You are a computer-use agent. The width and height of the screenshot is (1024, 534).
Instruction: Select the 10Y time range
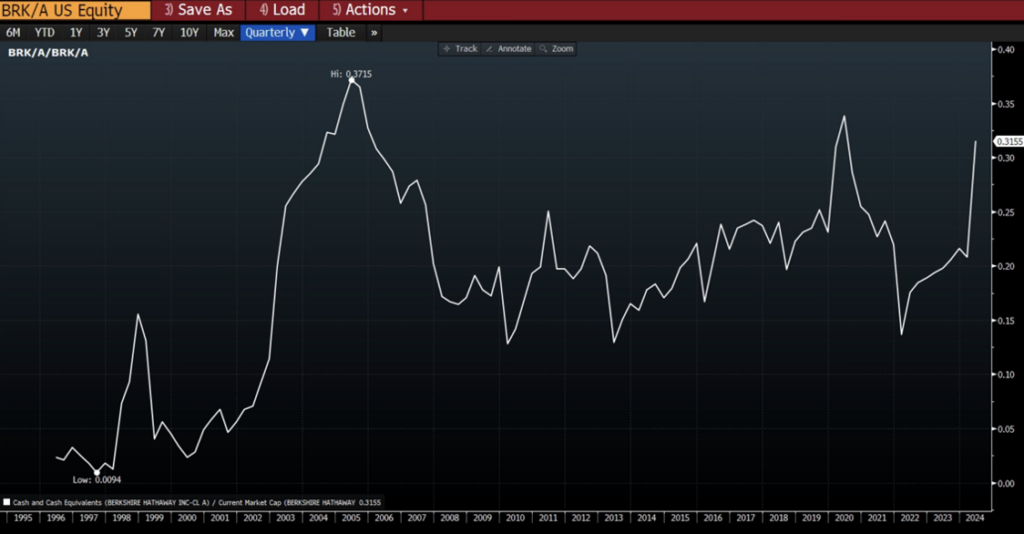tap(189, 32)
